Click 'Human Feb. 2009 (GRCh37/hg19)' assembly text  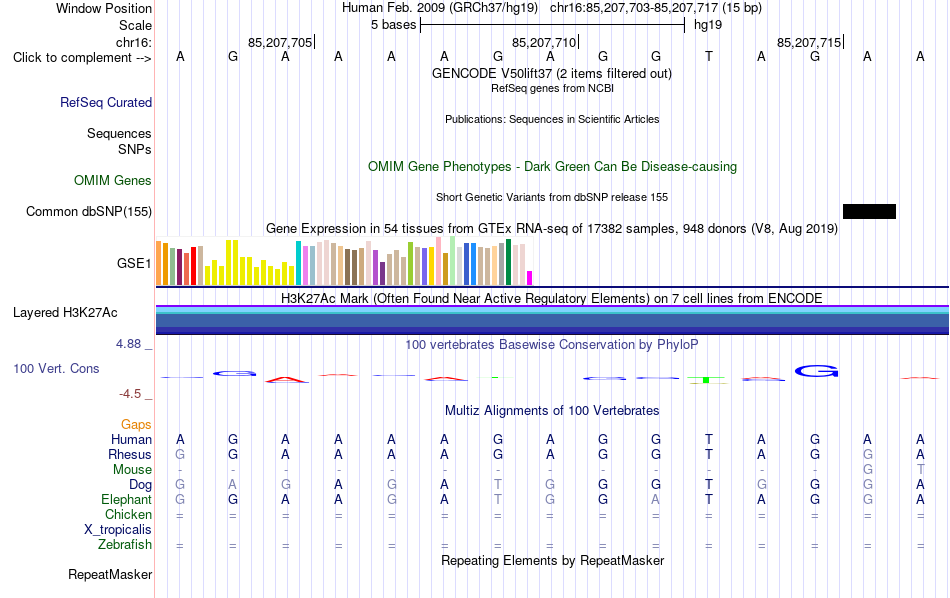coord(440,8)
